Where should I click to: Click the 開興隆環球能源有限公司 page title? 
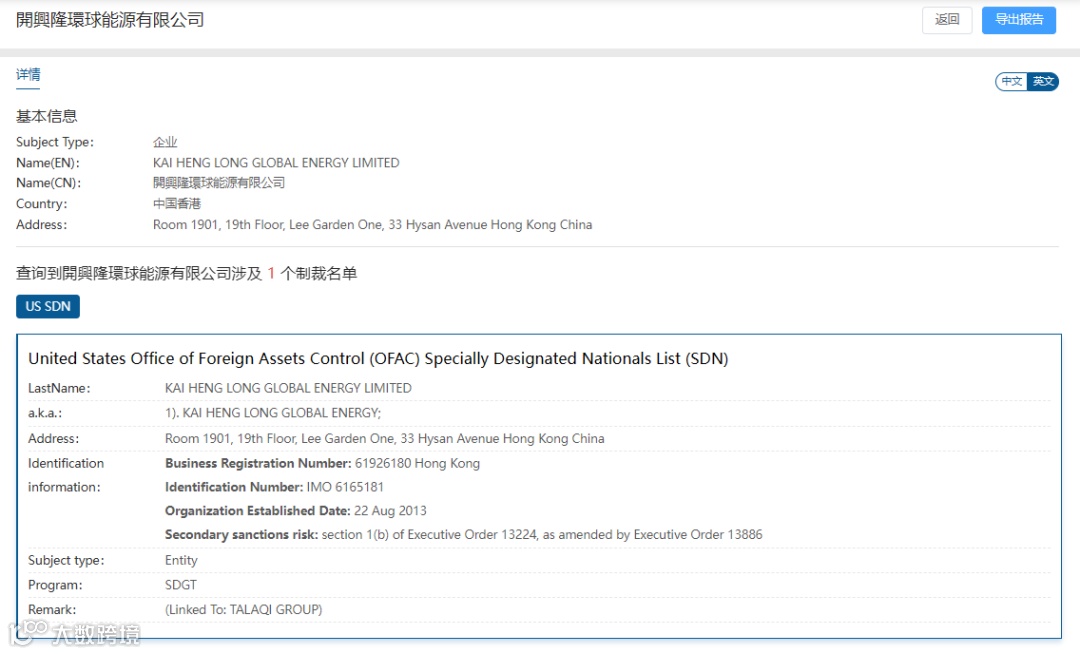[x=110, y=20]
